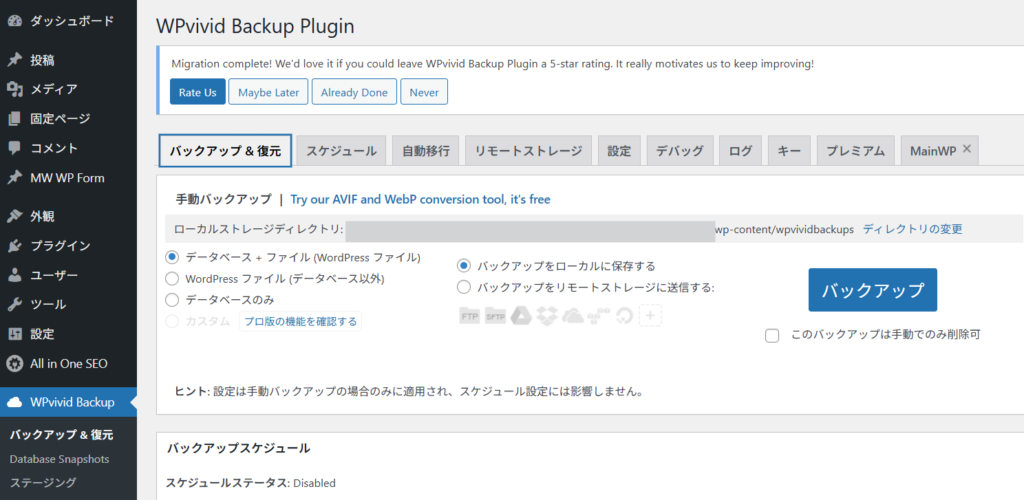Click the DigitalOcean Spaces storage icon

click(625, 316)
